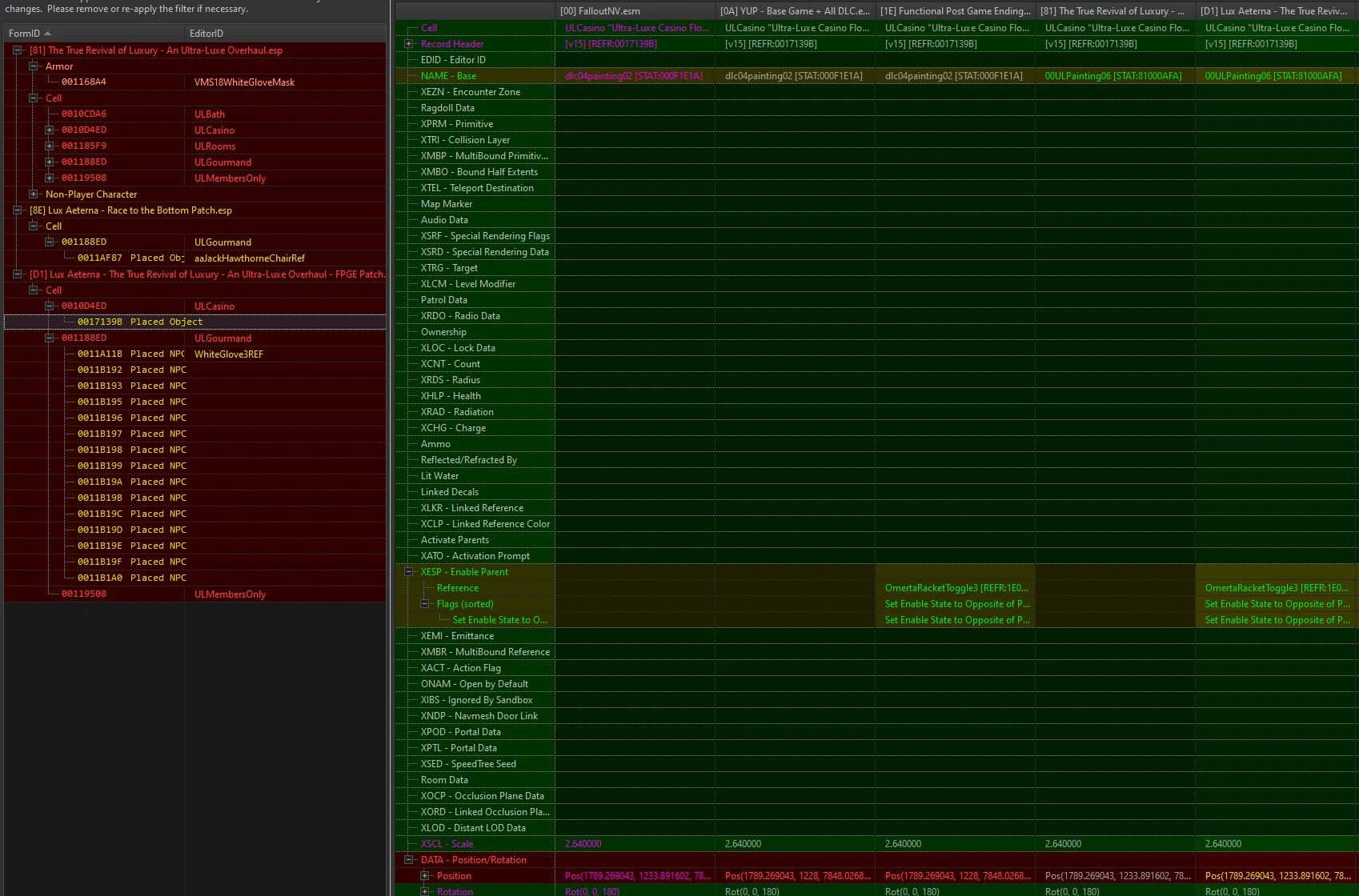Image resolution: width=1359 pixels, height=896 pixels.
Task: Collapse the [81] True Revival of Luxury plugin node
Action: [17, 50]
